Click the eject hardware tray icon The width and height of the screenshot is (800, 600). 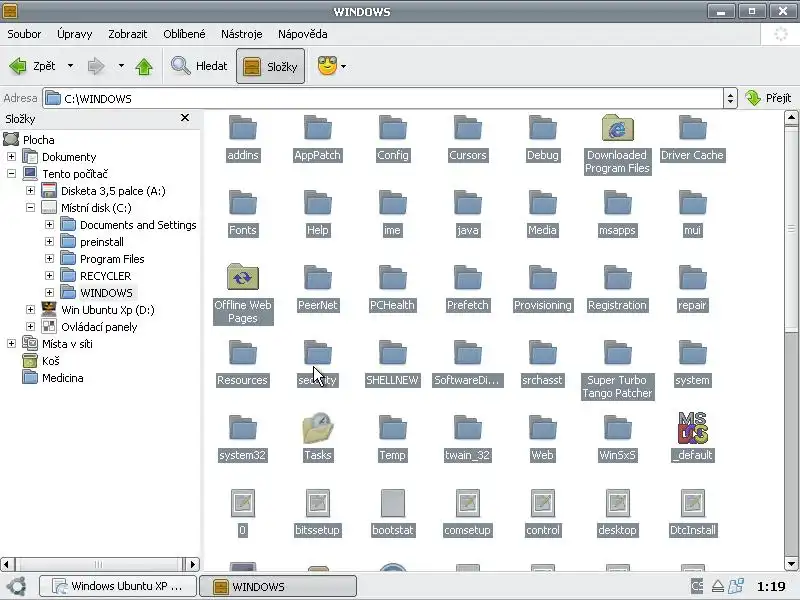coord(717,586)
